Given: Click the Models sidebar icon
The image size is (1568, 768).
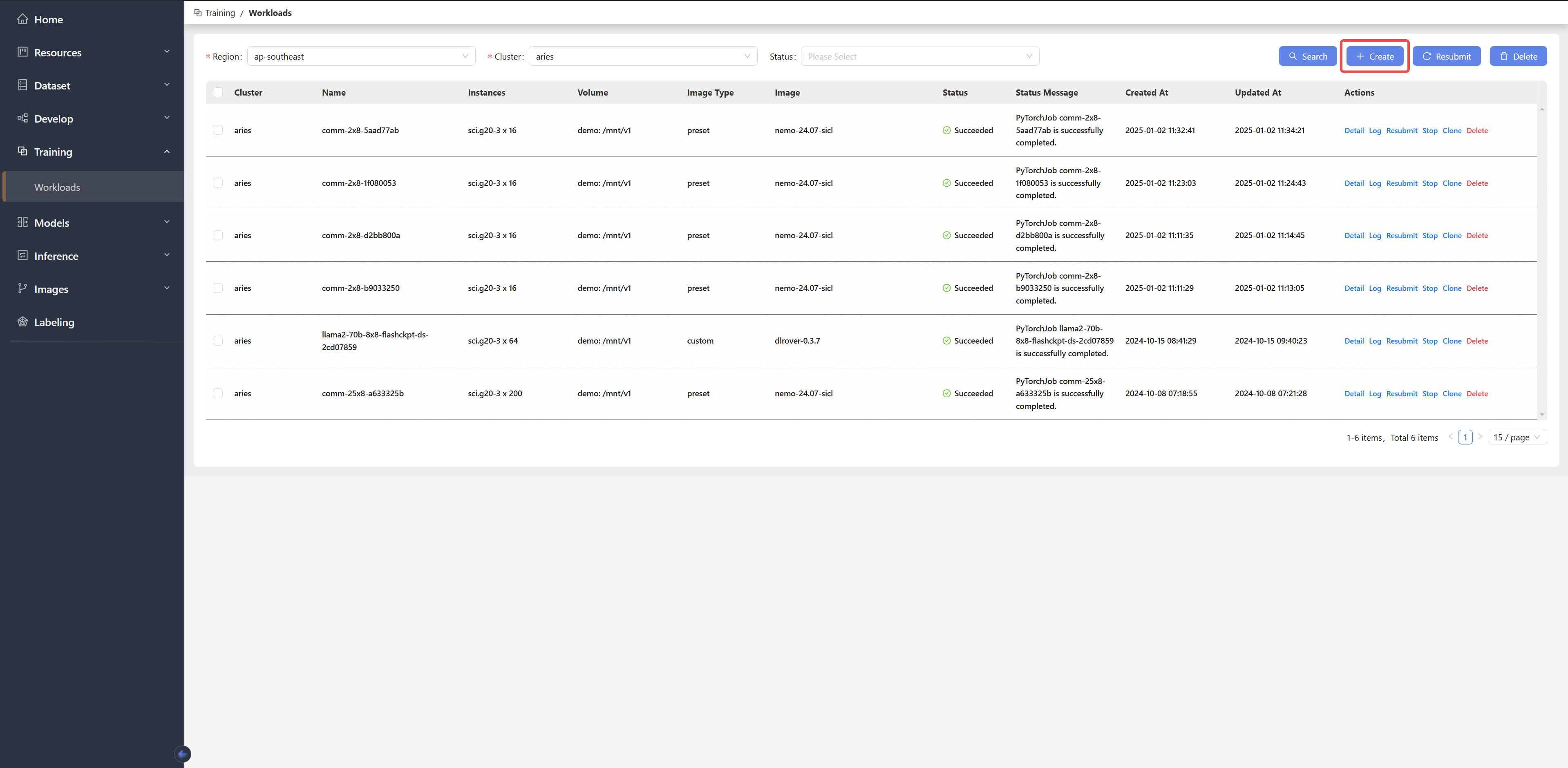Looking at the screenshot, I should click(x=22, y=222).
